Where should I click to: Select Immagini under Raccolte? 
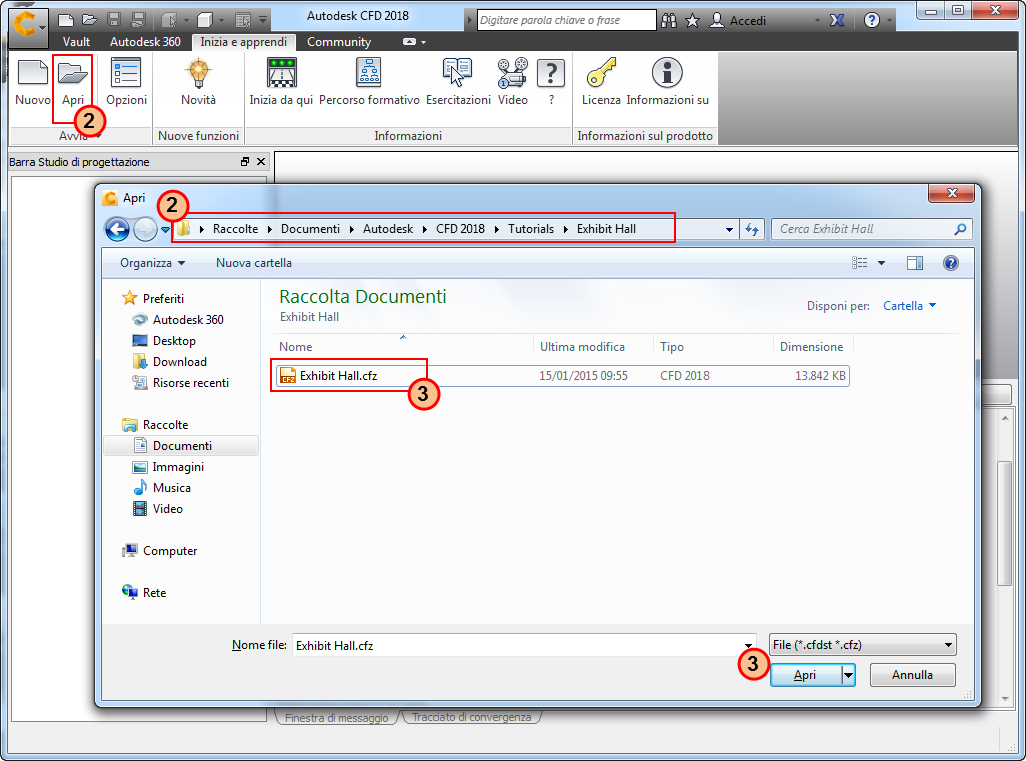[x=178, y=467]
